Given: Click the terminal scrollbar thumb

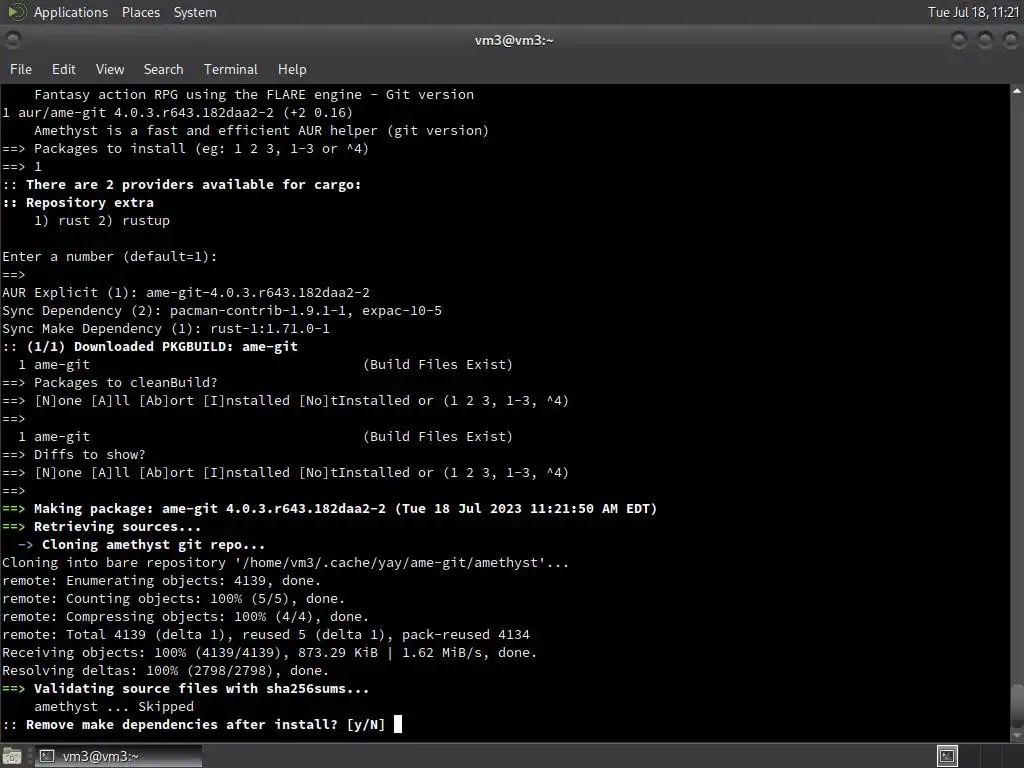Looking at the screenshot, I should point(1017,705).
